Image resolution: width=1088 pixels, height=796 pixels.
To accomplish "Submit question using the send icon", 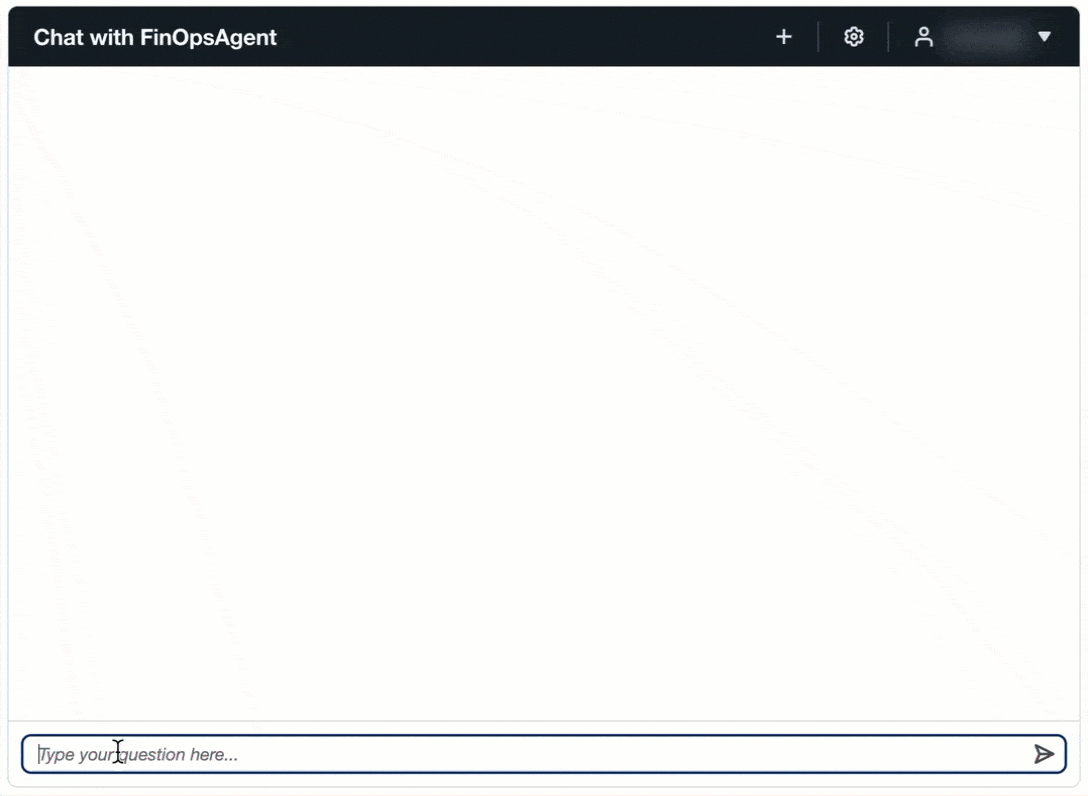I will pyautogui.click(x=1044, y=754).
